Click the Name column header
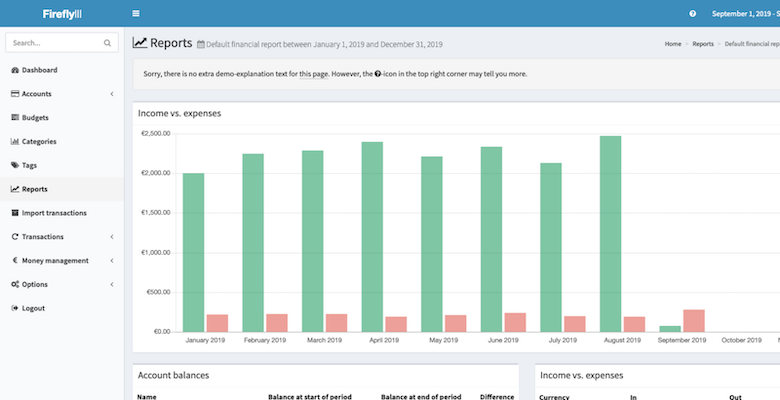The width and height of the screenshot is (780, 400). point(147,397)
